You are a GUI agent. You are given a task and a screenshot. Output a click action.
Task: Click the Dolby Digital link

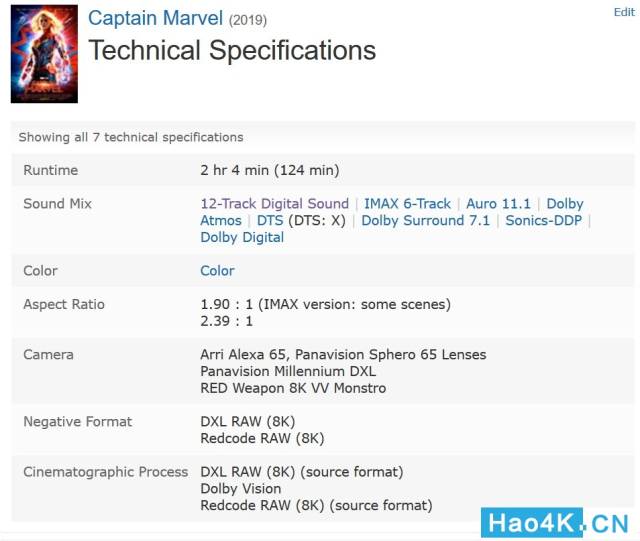tap(242, 238)
